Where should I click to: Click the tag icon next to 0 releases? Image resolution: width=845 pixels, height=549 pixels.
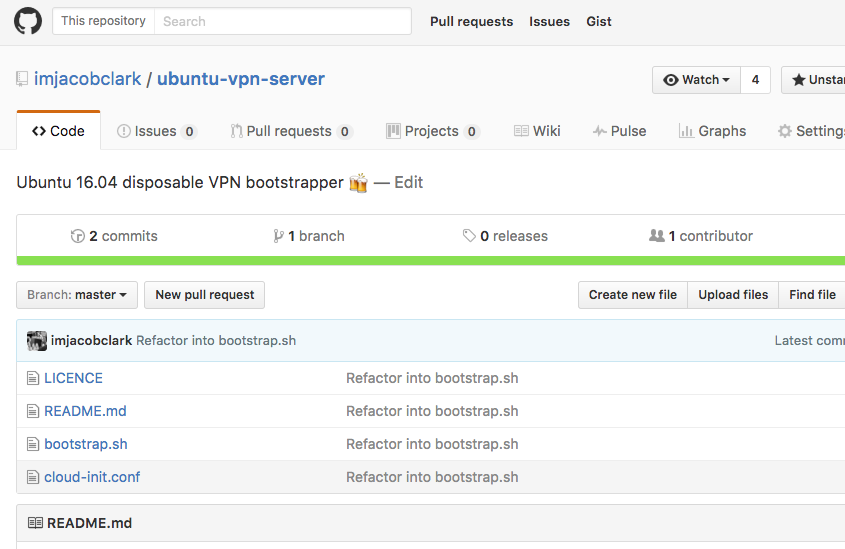coord(469,236)
